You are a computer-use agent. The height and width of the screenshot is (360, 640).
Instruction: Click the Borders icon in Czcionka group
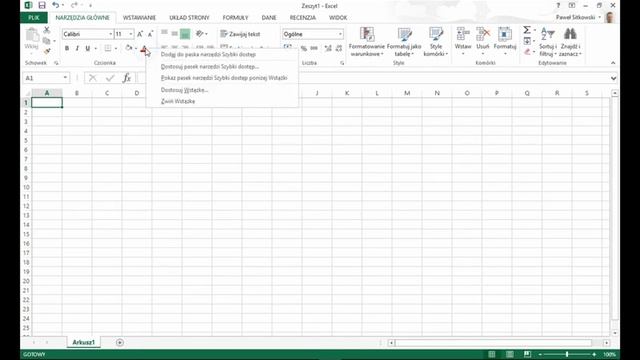pos(108,48)
